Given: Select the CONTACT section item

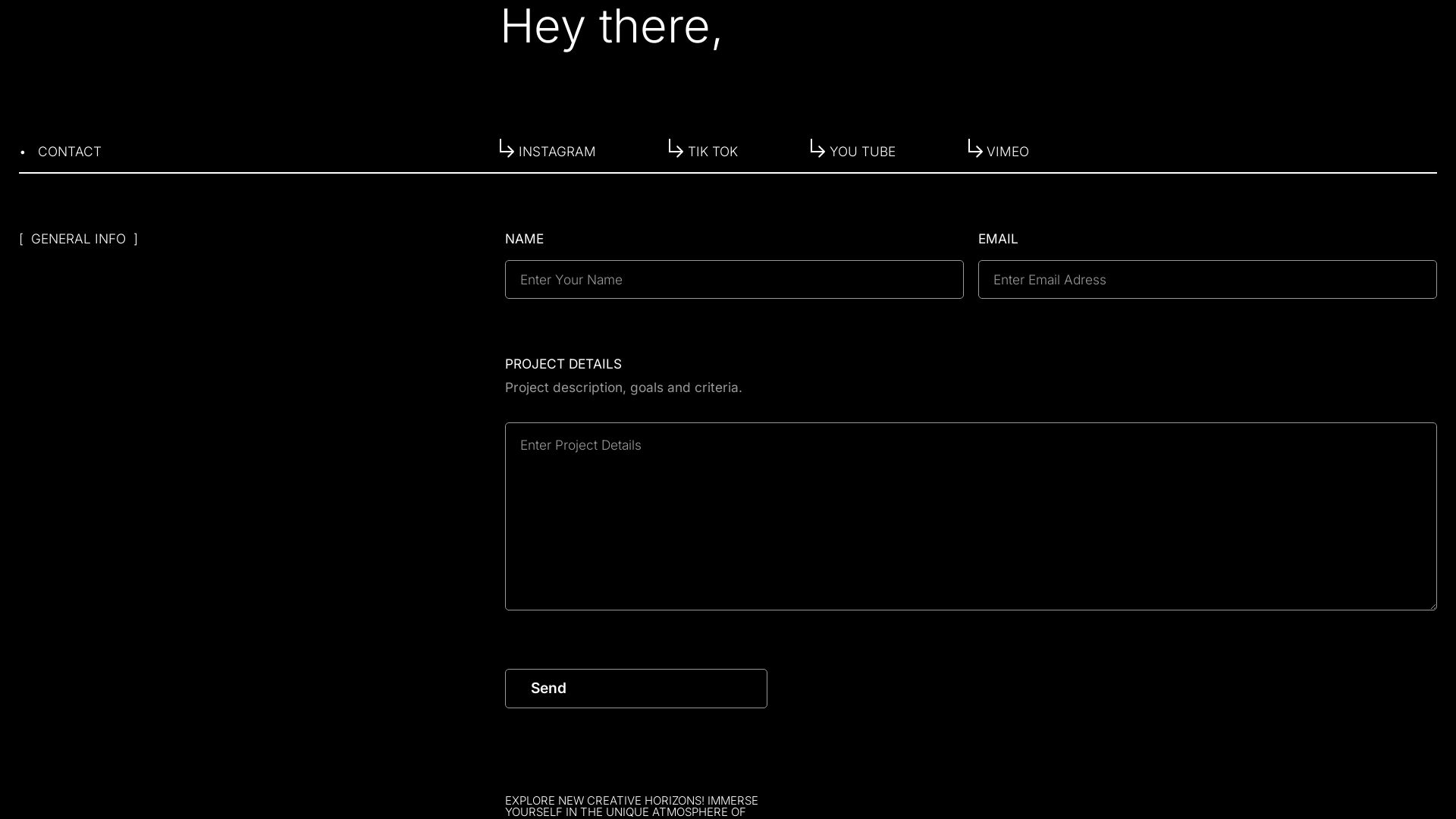Looking at the screenshot, I should [x=70, y=152].
